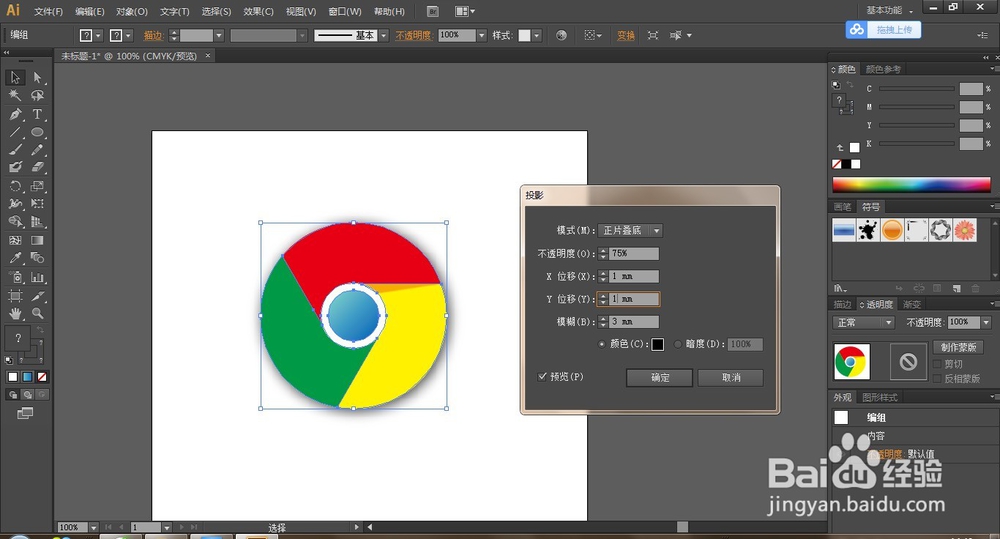This screenshot has height=539, width=1000.
Task: Select the Magic Wand tool
Action: (15, 96)
